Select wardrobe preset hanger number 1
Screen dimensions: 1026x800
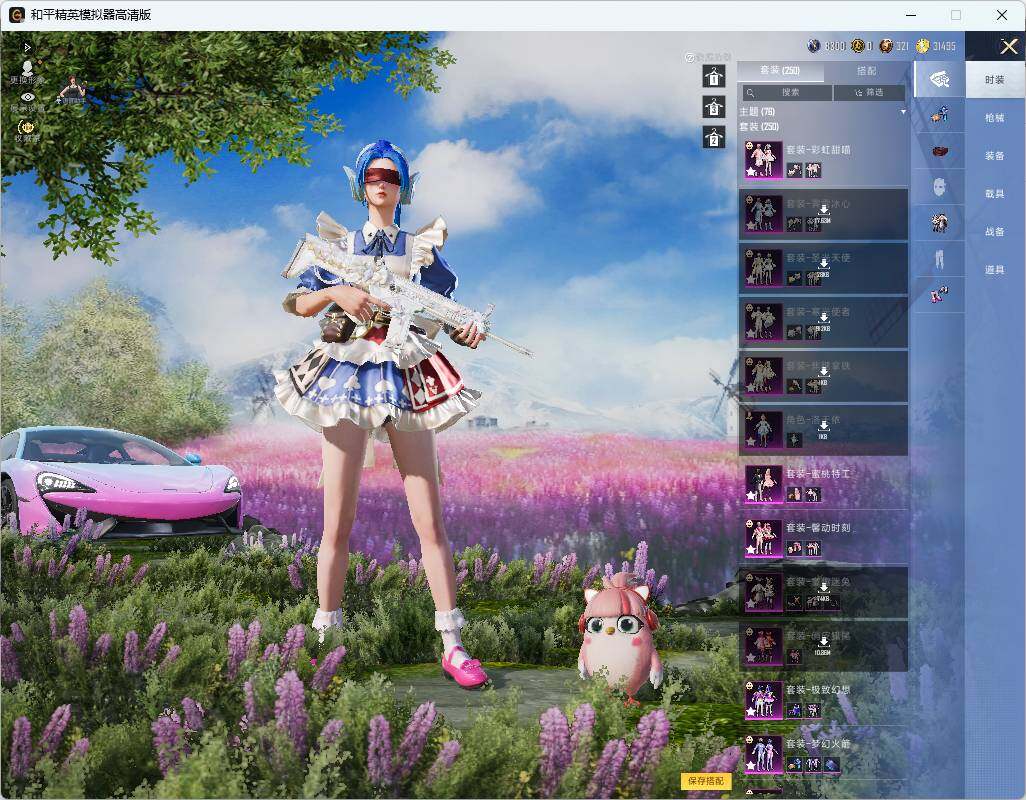714,76
